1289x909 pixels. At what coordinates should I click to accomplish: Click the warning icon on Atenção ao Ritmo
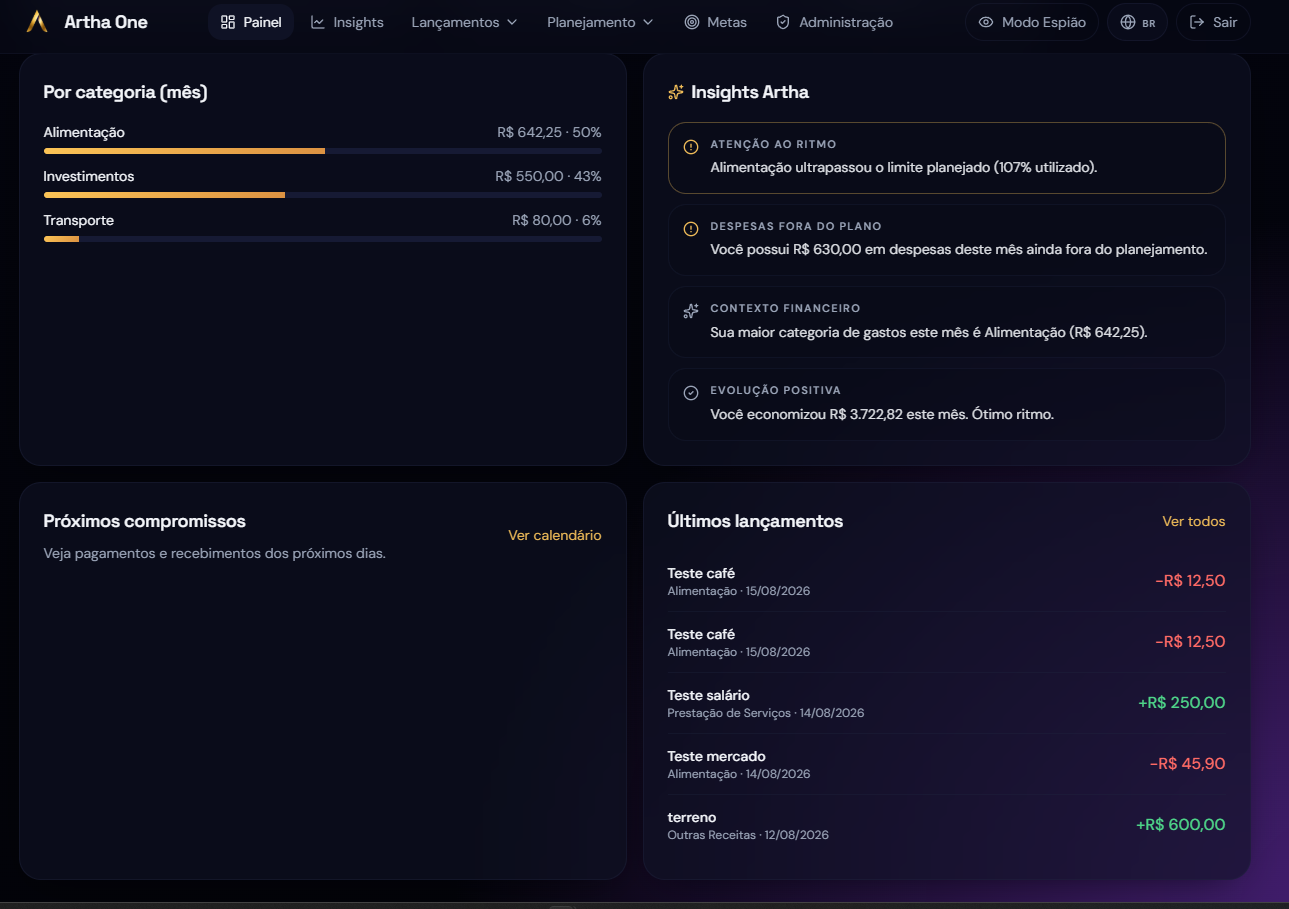pyautogui.click(x=691, y=147)
